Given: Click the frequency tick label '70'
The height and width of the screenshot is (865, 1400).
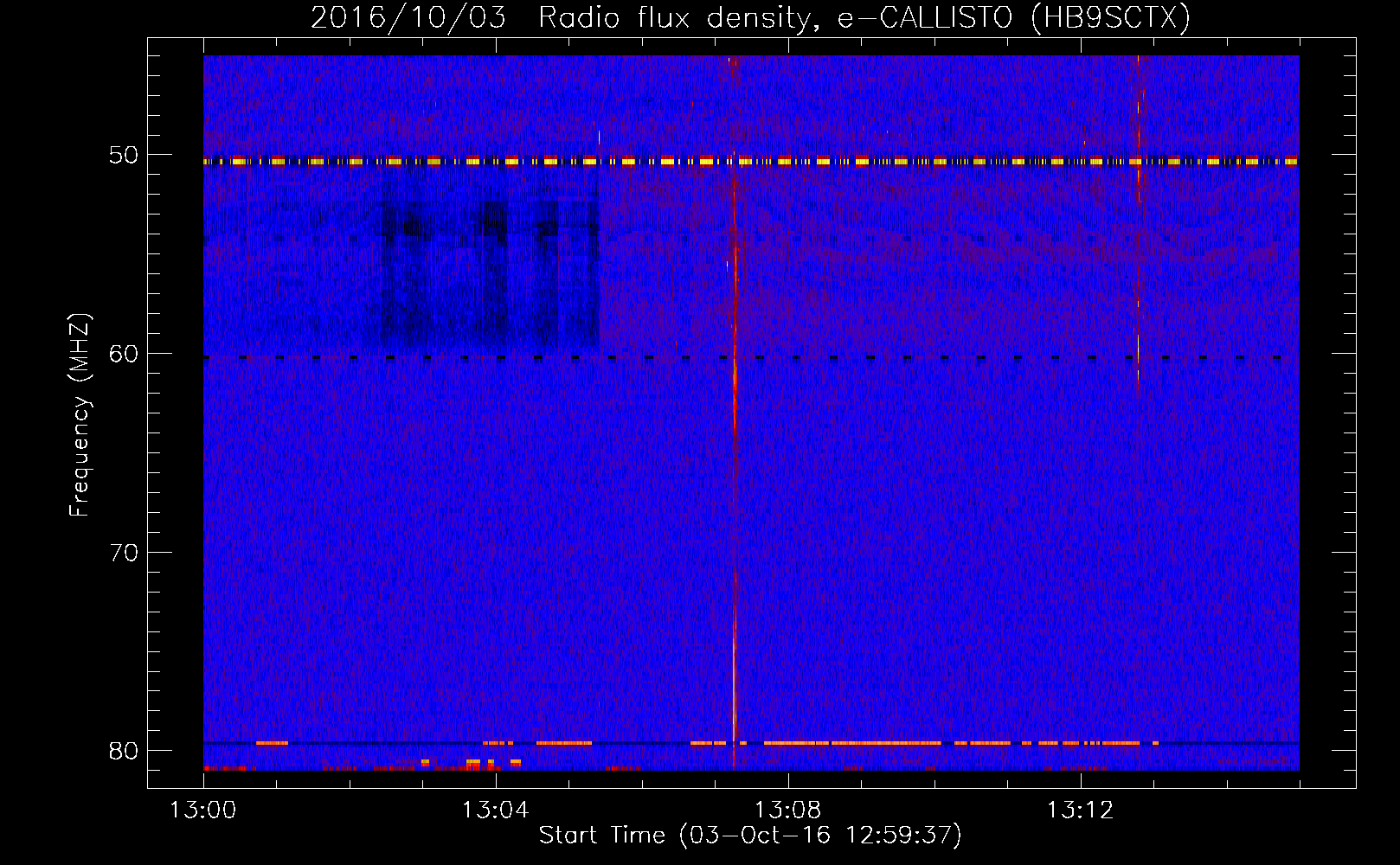Looking at the screenshot, I should point(124,552).
